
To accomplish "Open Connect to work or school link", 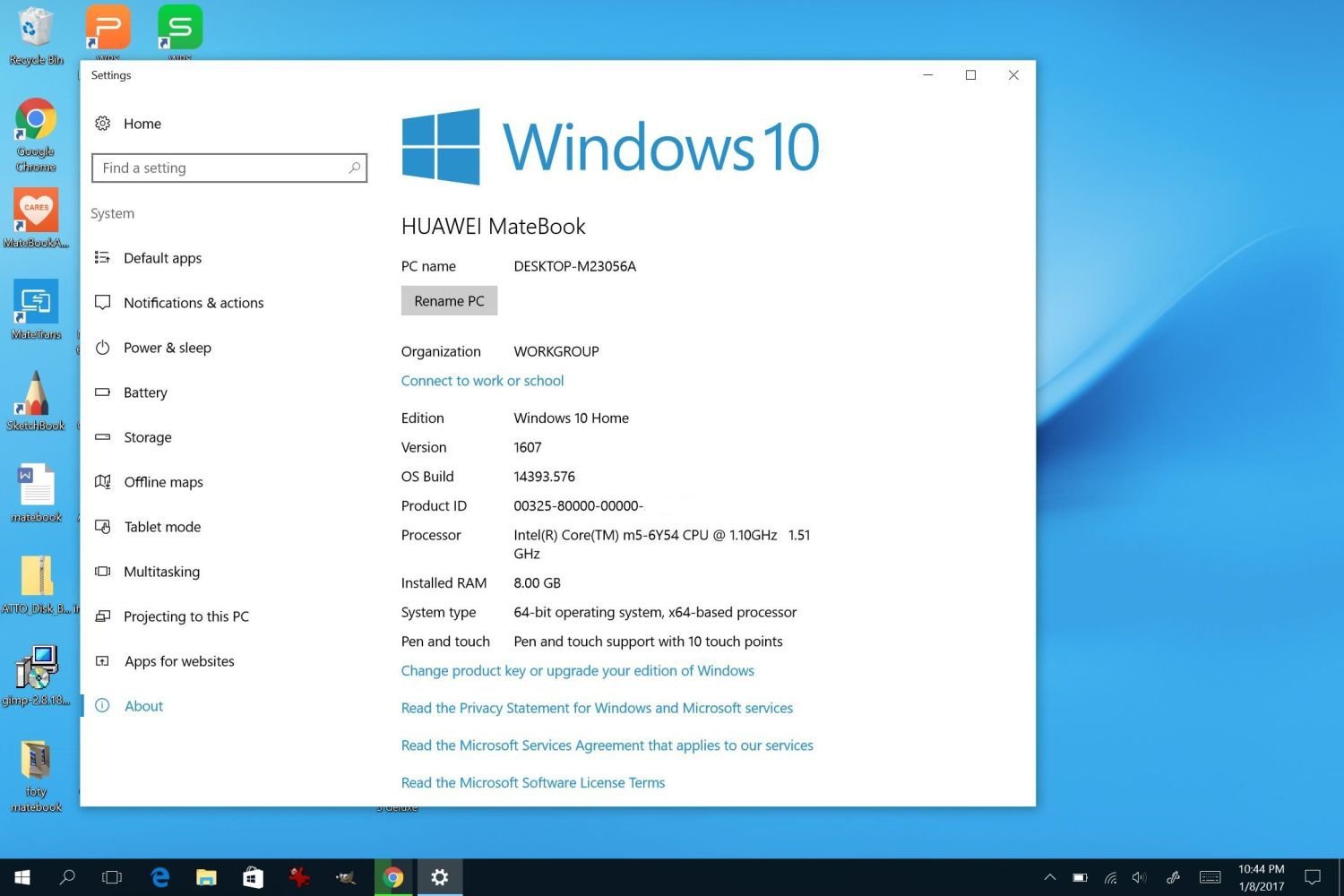I will [482, 381].
